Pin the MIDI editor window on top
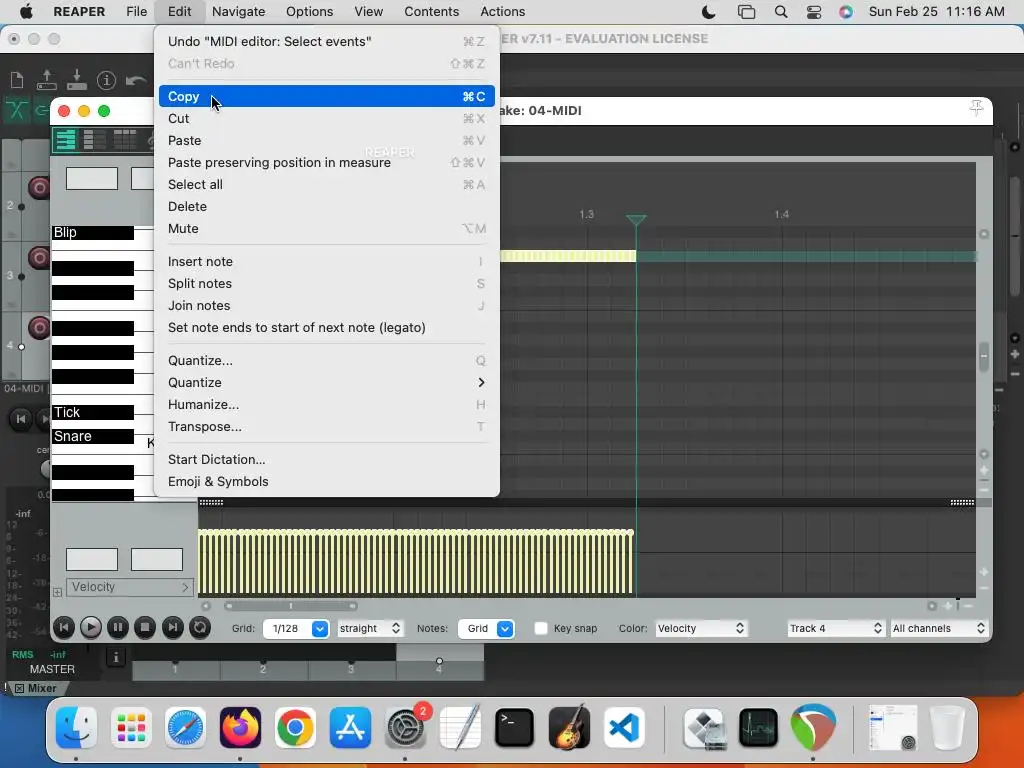The height and width of the screenshot is (768, 1024). pos(976,108)
